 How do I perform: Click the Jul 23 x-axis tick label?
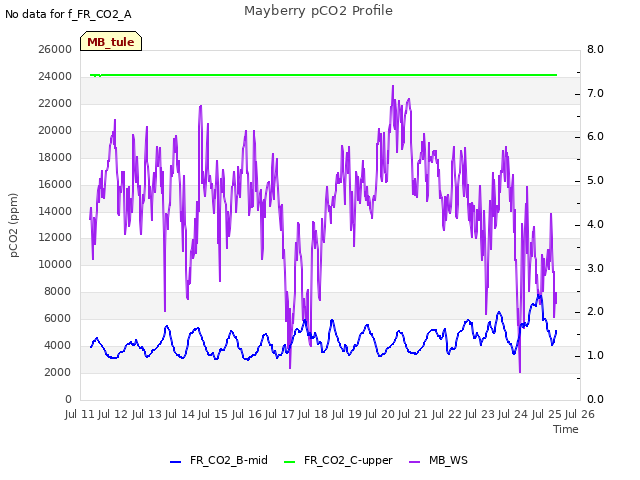[x=480, y=414]
